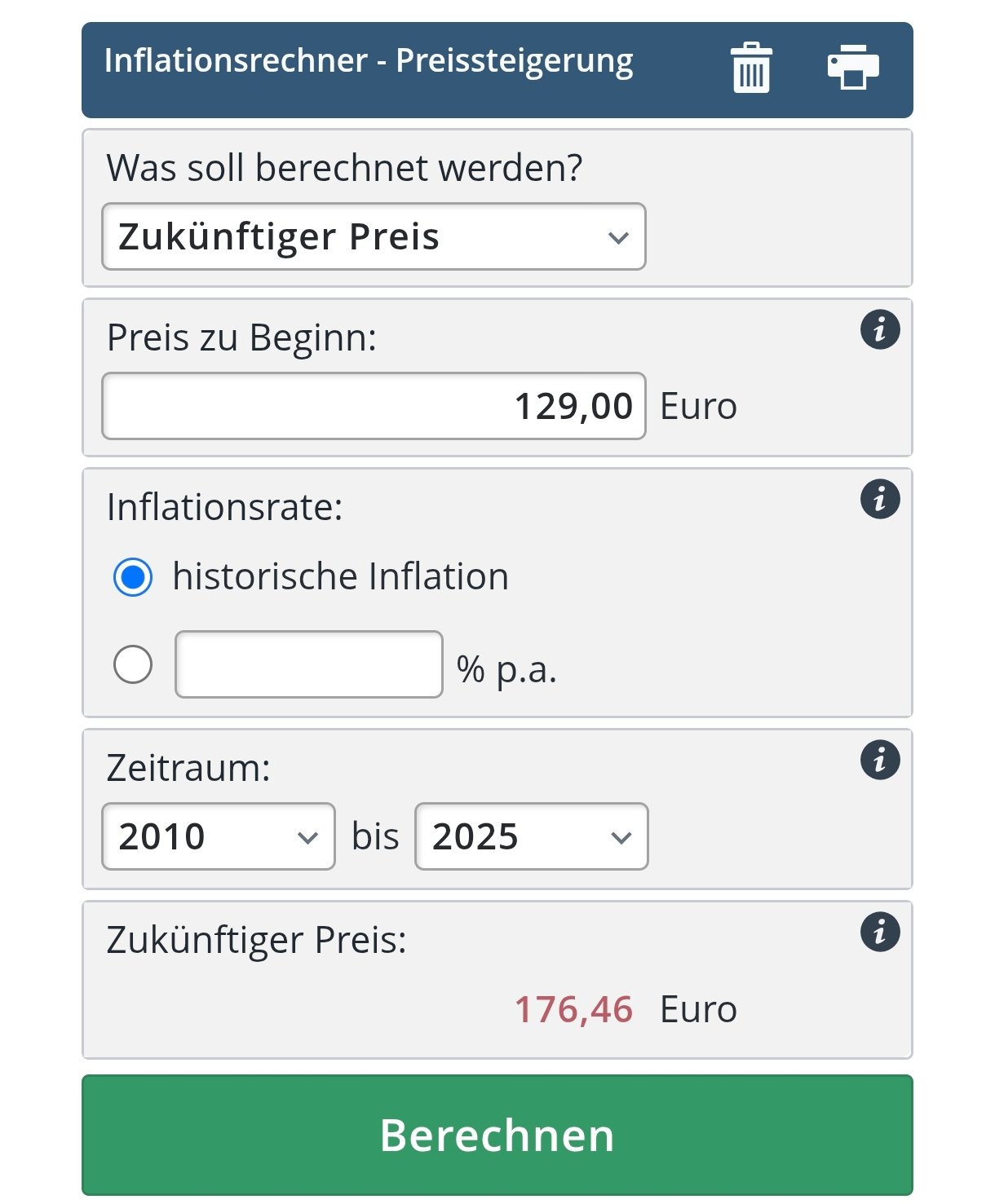Expand the 2010 start year dropdown

(x=218, y=836)
